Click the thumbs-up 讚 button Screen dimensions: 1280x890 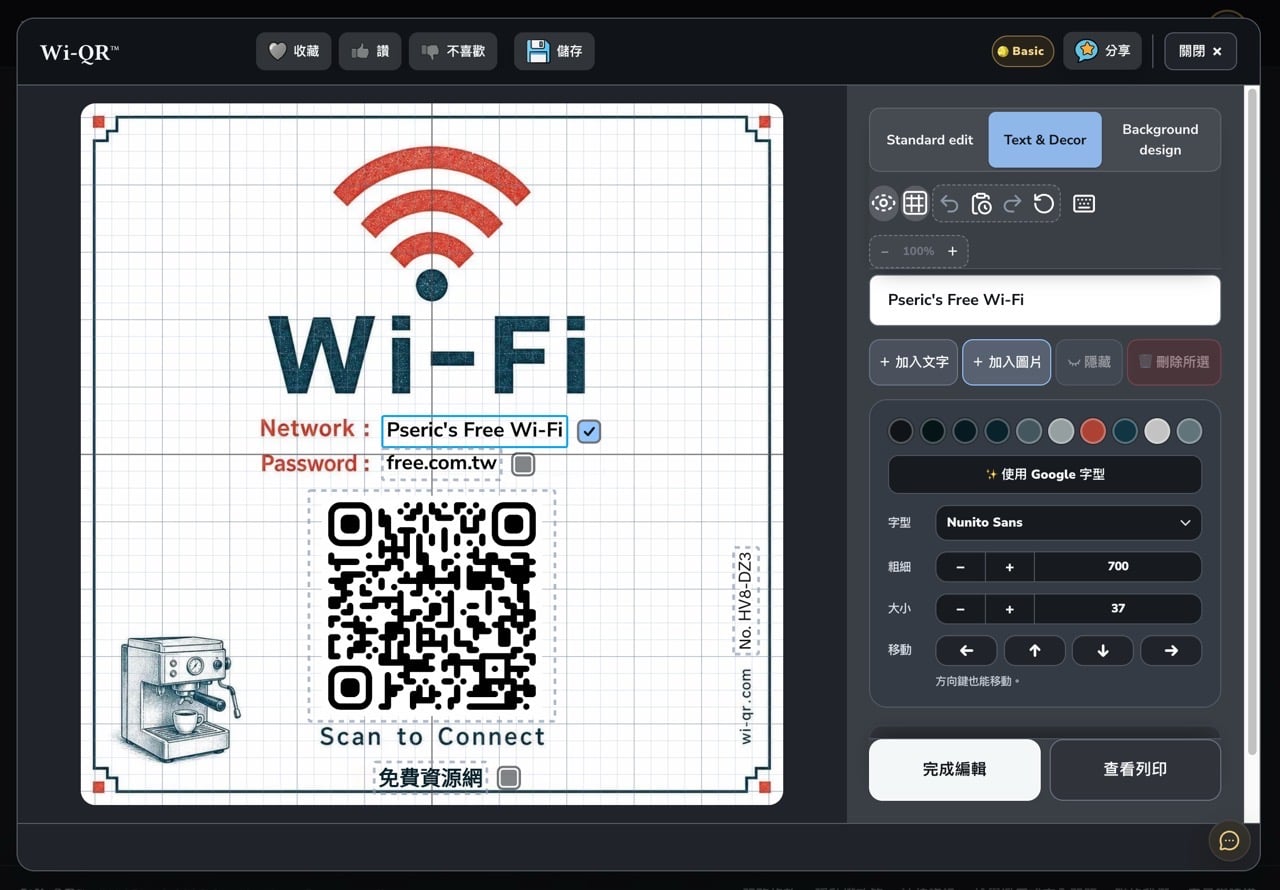370,51
